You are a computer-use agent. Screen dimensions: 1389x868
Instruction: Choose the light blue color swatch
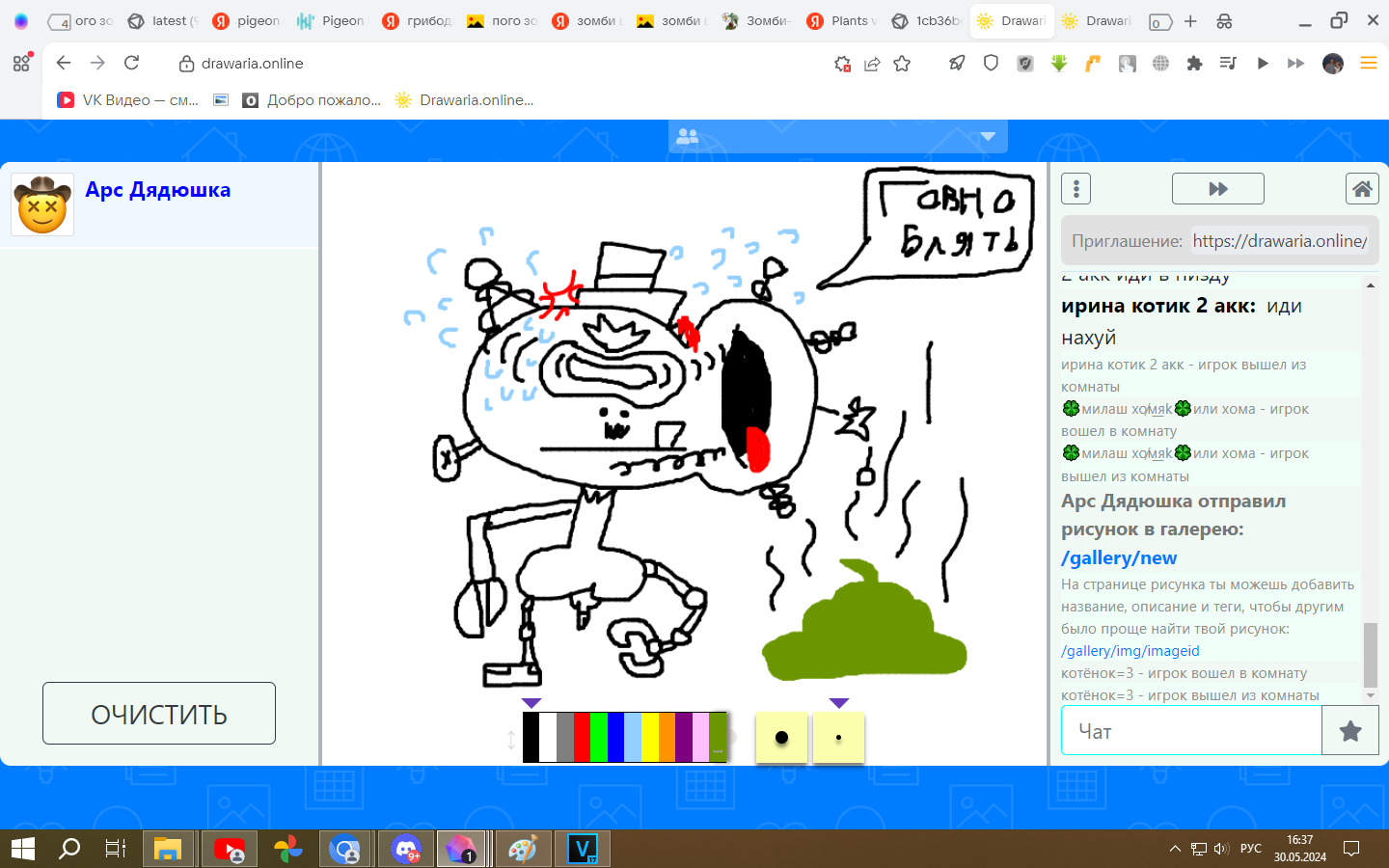[633, 738]
